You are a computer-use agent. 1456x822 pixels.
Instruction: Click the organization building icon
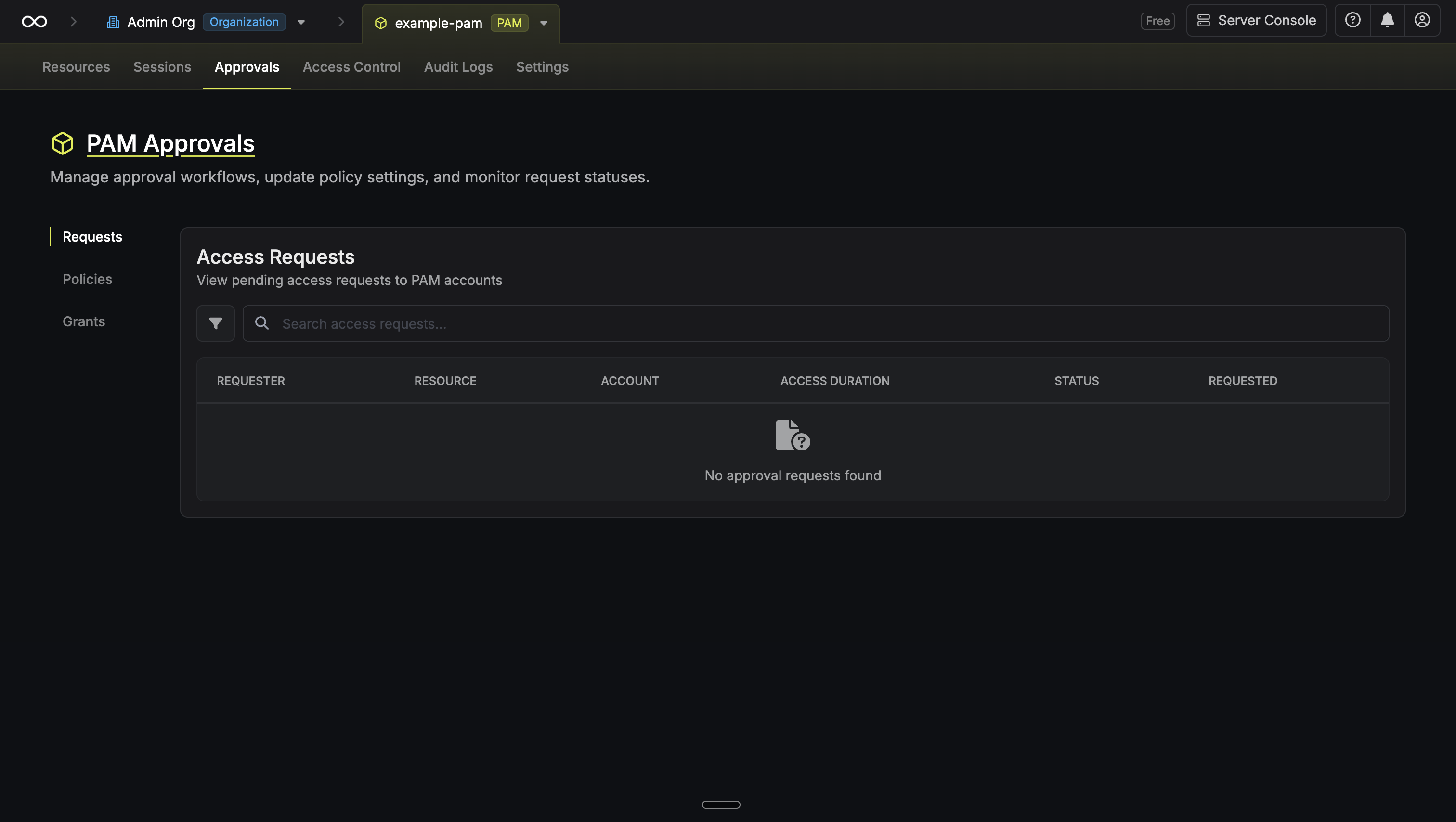click(x=113, y=22)
